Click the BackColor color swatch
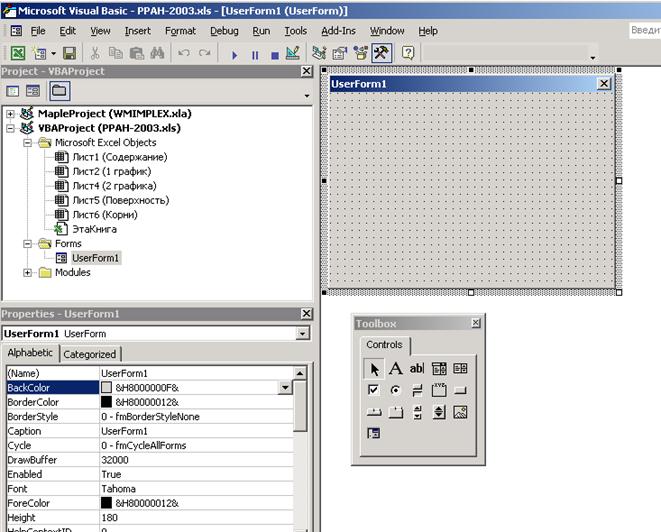This screenshot has width=661, height=532. pos(107,387)
